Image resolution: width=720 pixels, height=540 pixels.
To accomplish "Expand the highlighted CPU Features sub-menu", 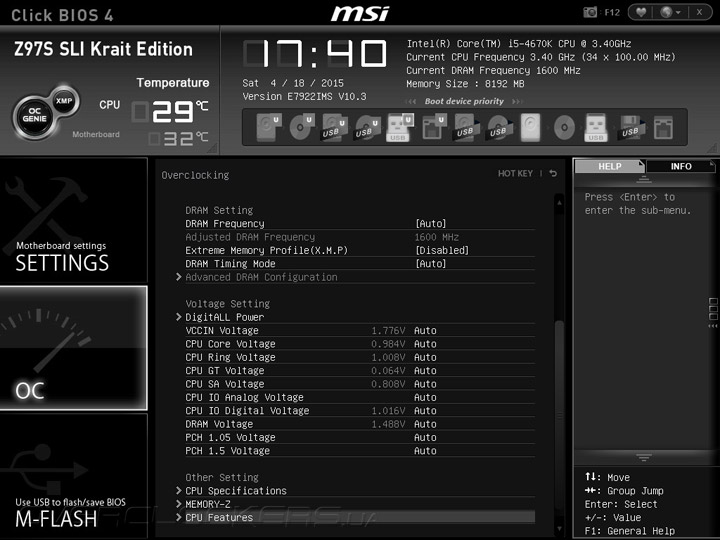I will tap(356, 517).
